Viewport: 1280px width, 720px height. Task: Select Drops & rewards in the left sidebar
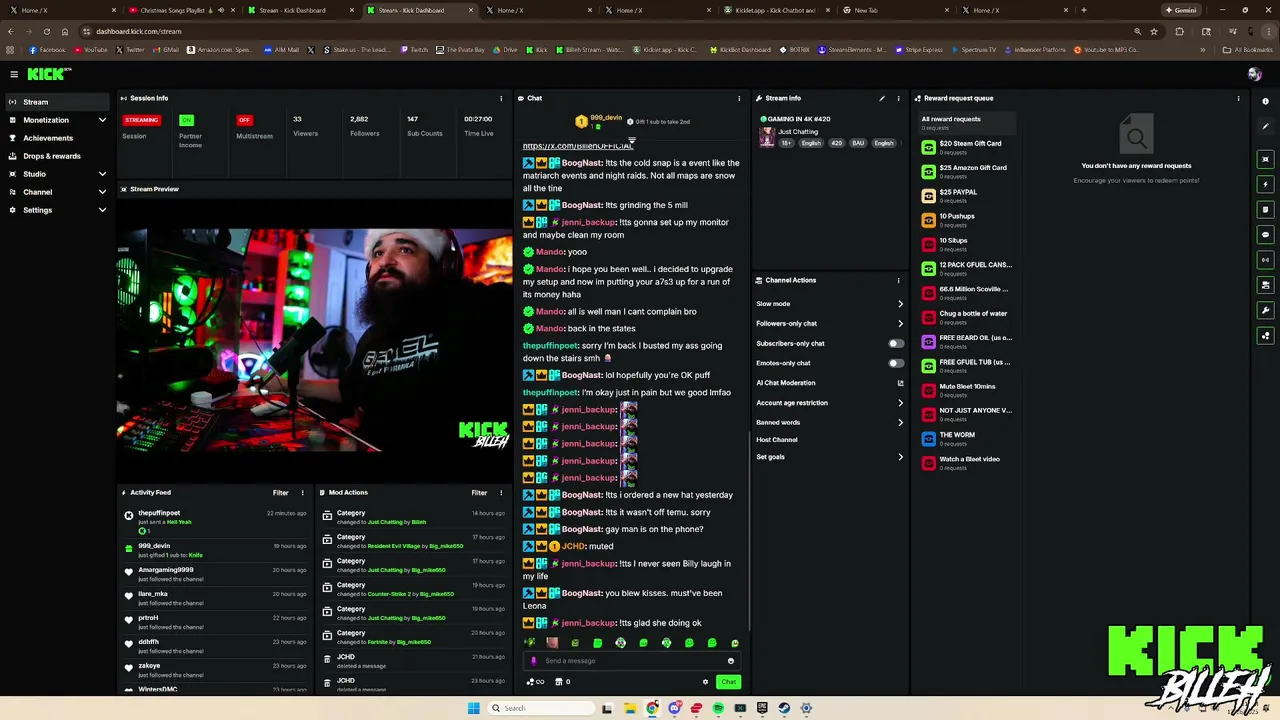pos(55,156)
